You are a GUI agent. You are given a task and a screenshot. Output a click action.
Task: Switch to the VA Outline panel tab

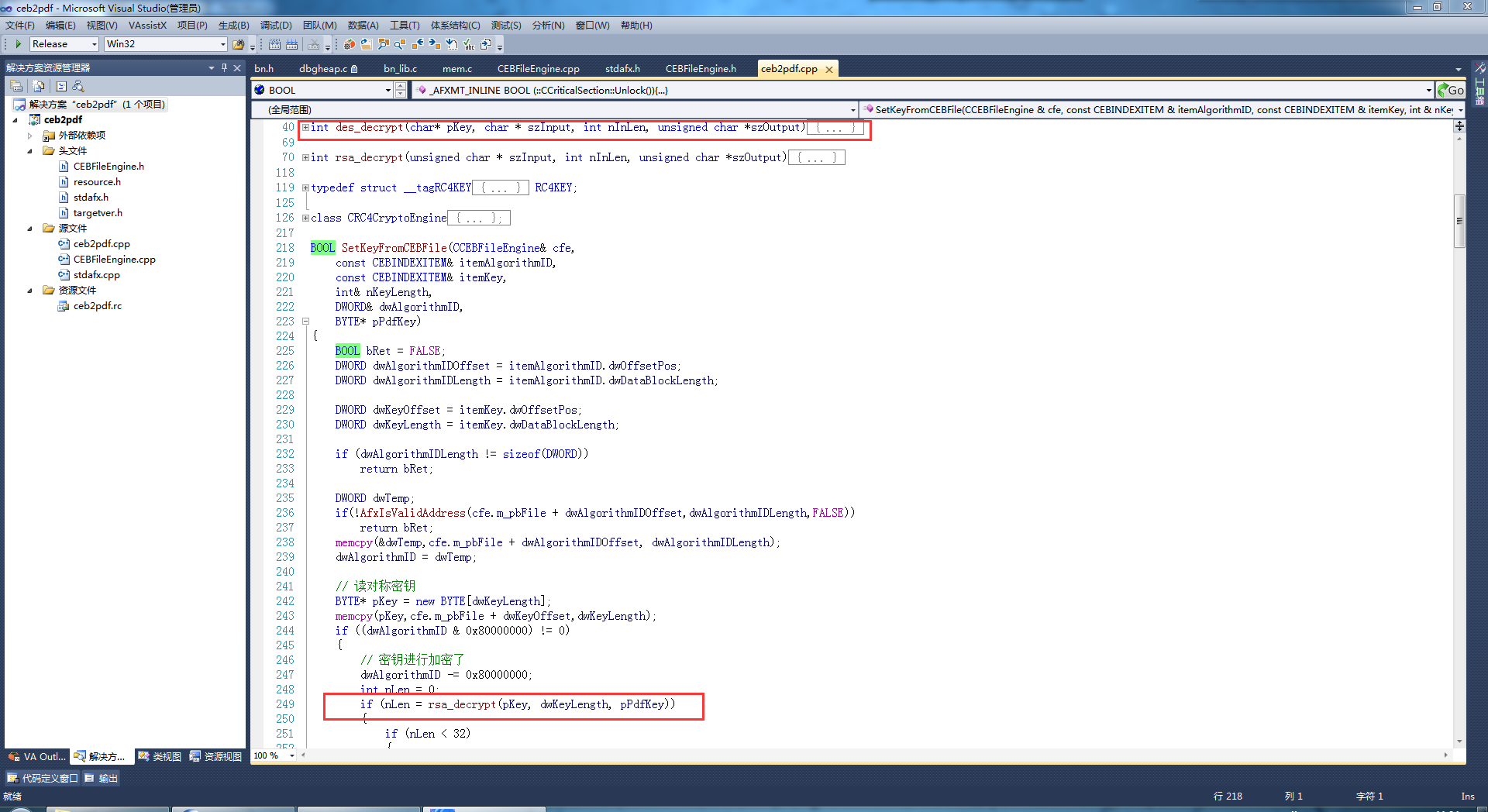tap(37, 756)
